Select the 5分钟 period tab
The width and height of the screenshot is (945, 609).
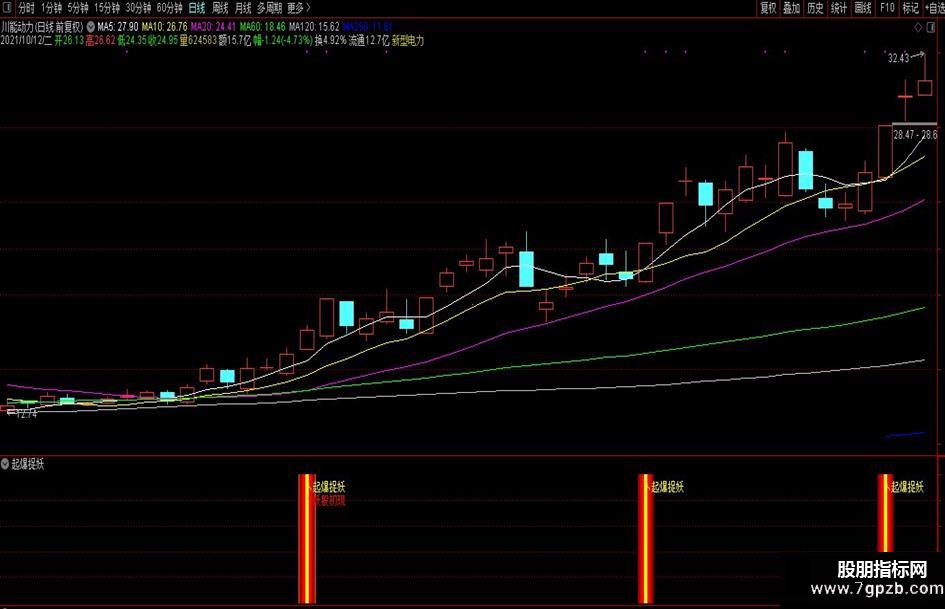pyautogui.click(x=78, y=8)
